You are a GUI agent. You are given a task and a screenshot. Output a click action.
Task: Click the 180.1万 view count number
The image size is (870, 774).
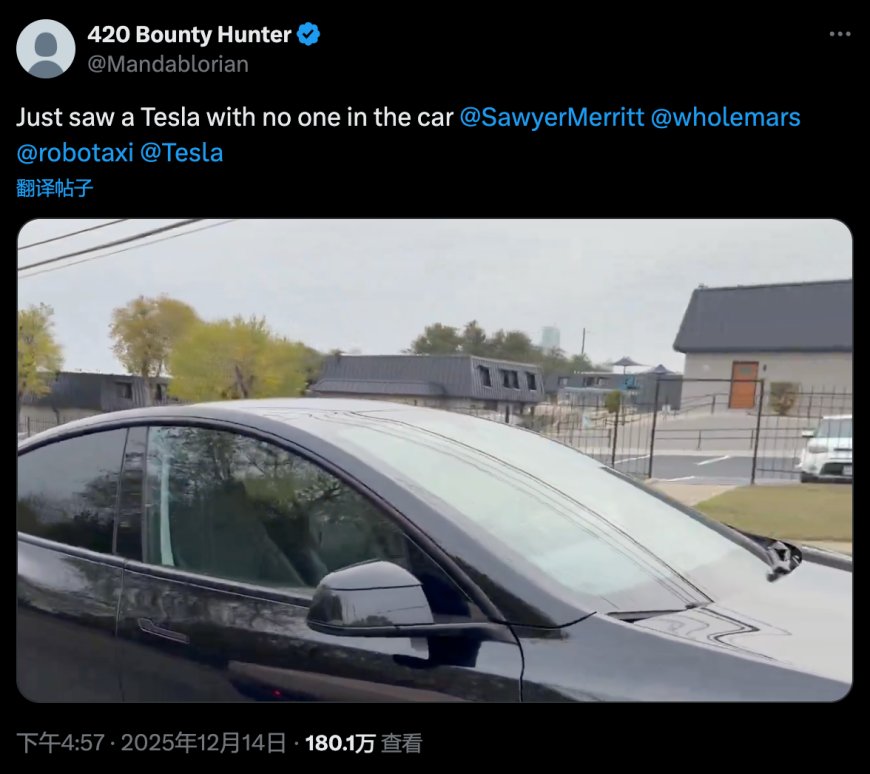(x=340, y=743)
